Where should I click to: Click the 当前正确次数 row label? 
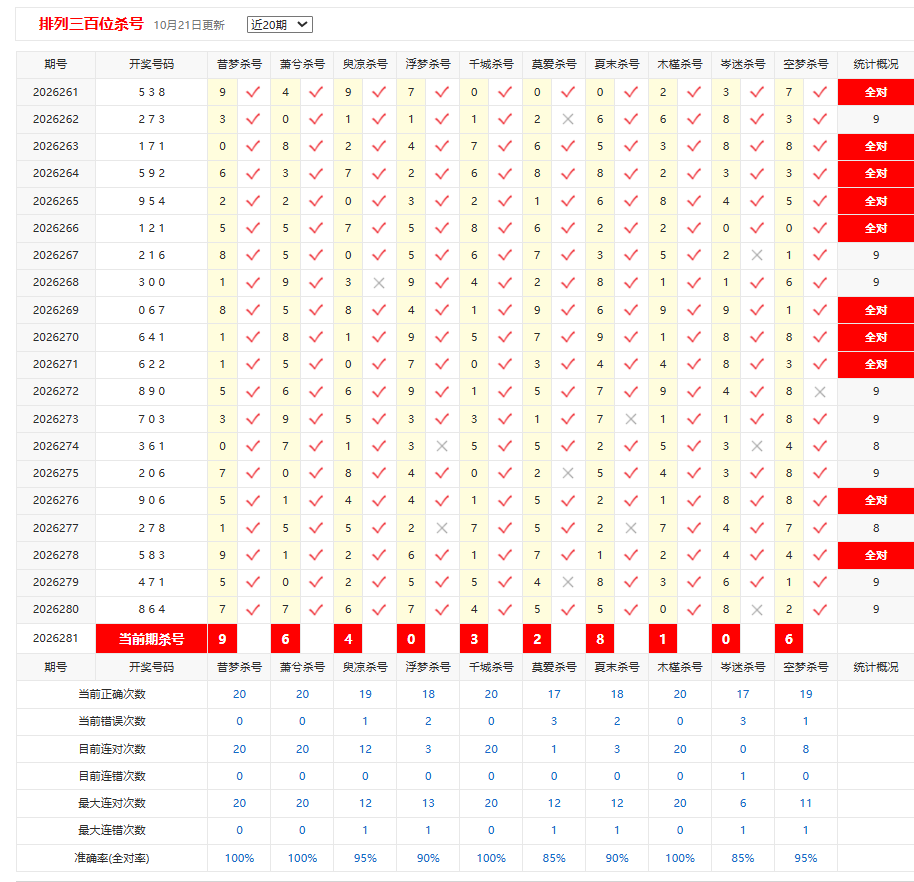112,694
